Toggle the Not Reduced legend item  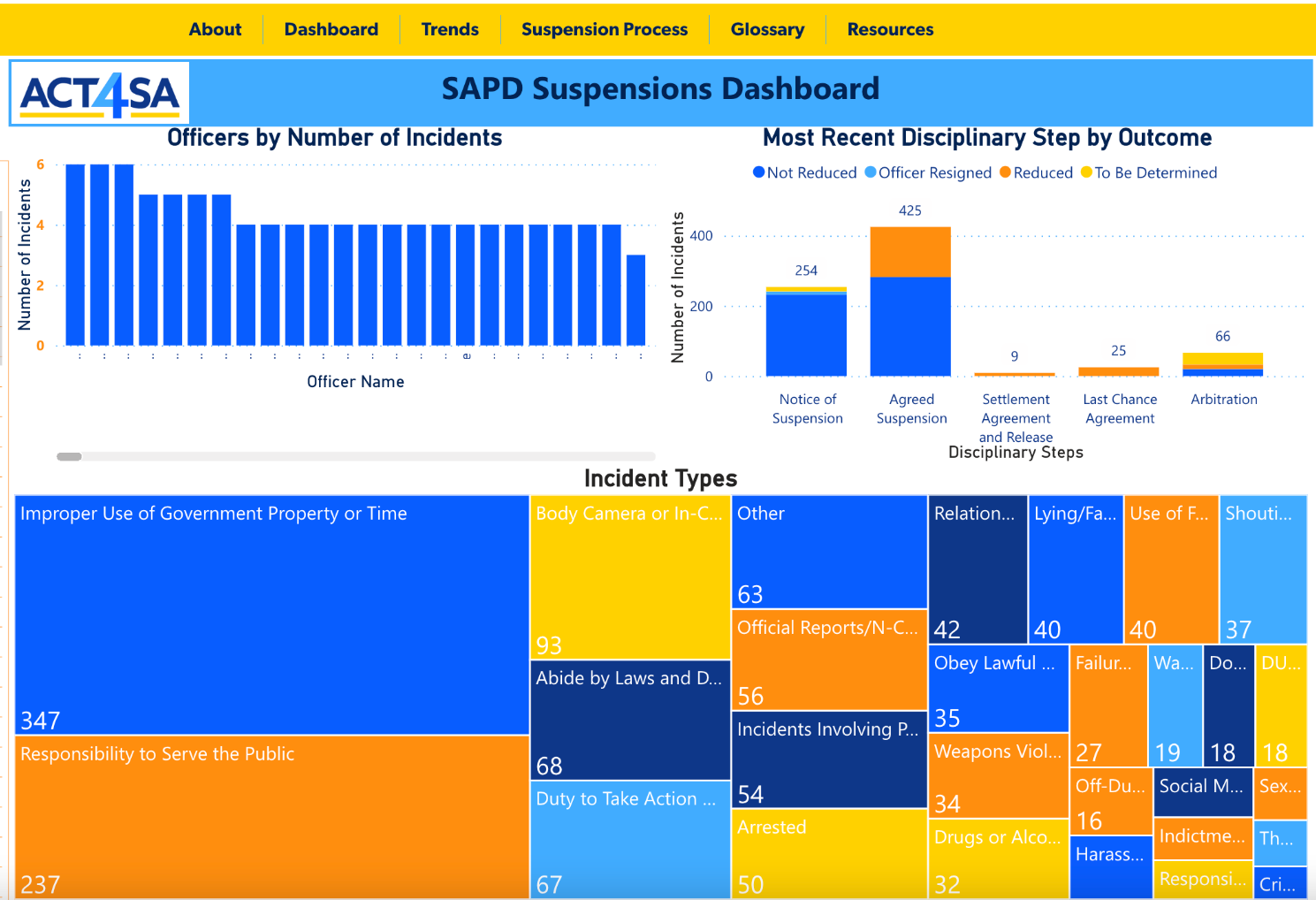click(806, 172)
